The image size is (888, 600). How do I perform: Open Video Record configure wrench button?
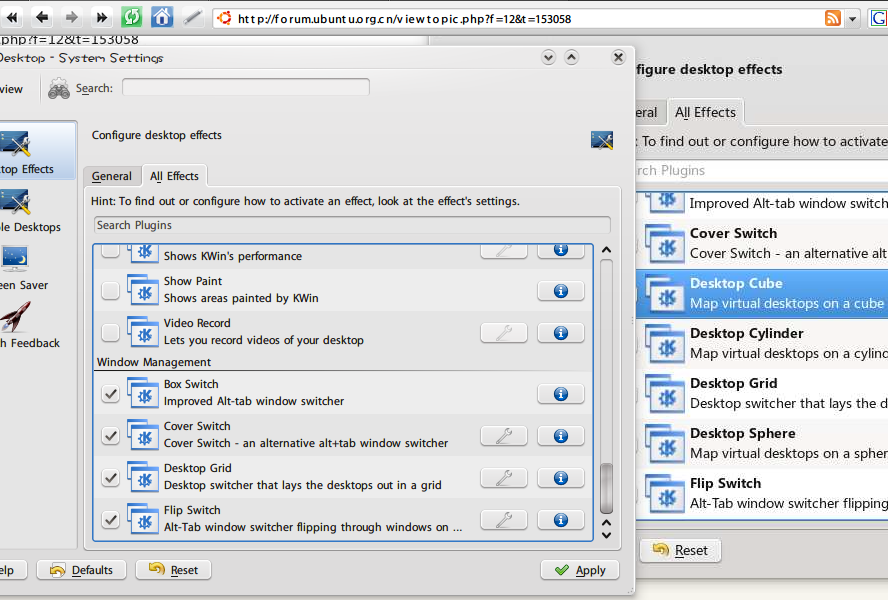click(x=503, y=333)
